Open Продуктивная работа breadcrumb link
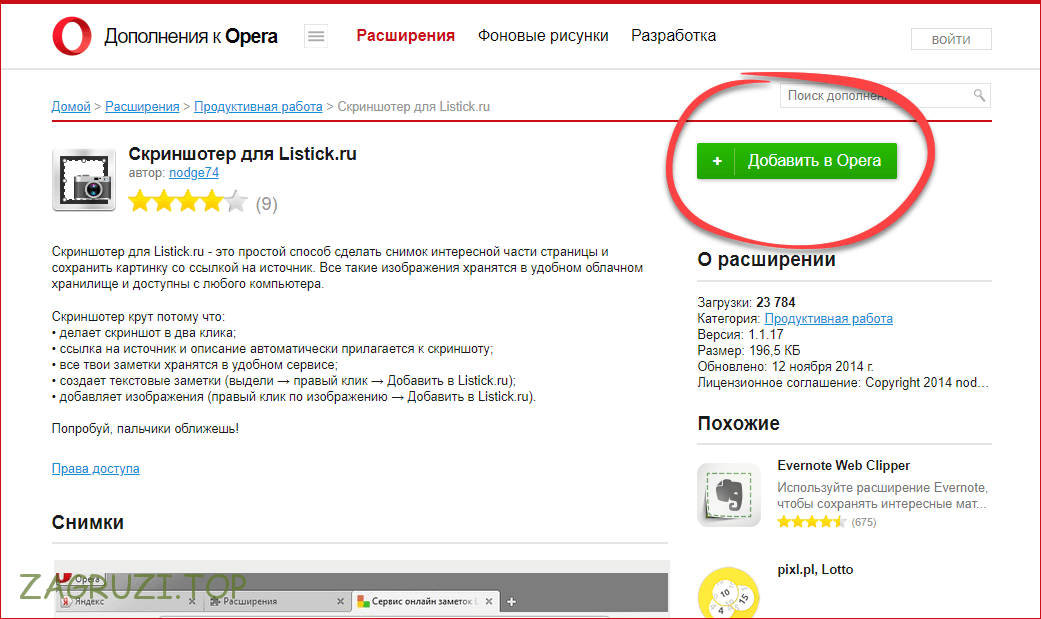This screenshot has height=619, width=1041. [258, 106]
